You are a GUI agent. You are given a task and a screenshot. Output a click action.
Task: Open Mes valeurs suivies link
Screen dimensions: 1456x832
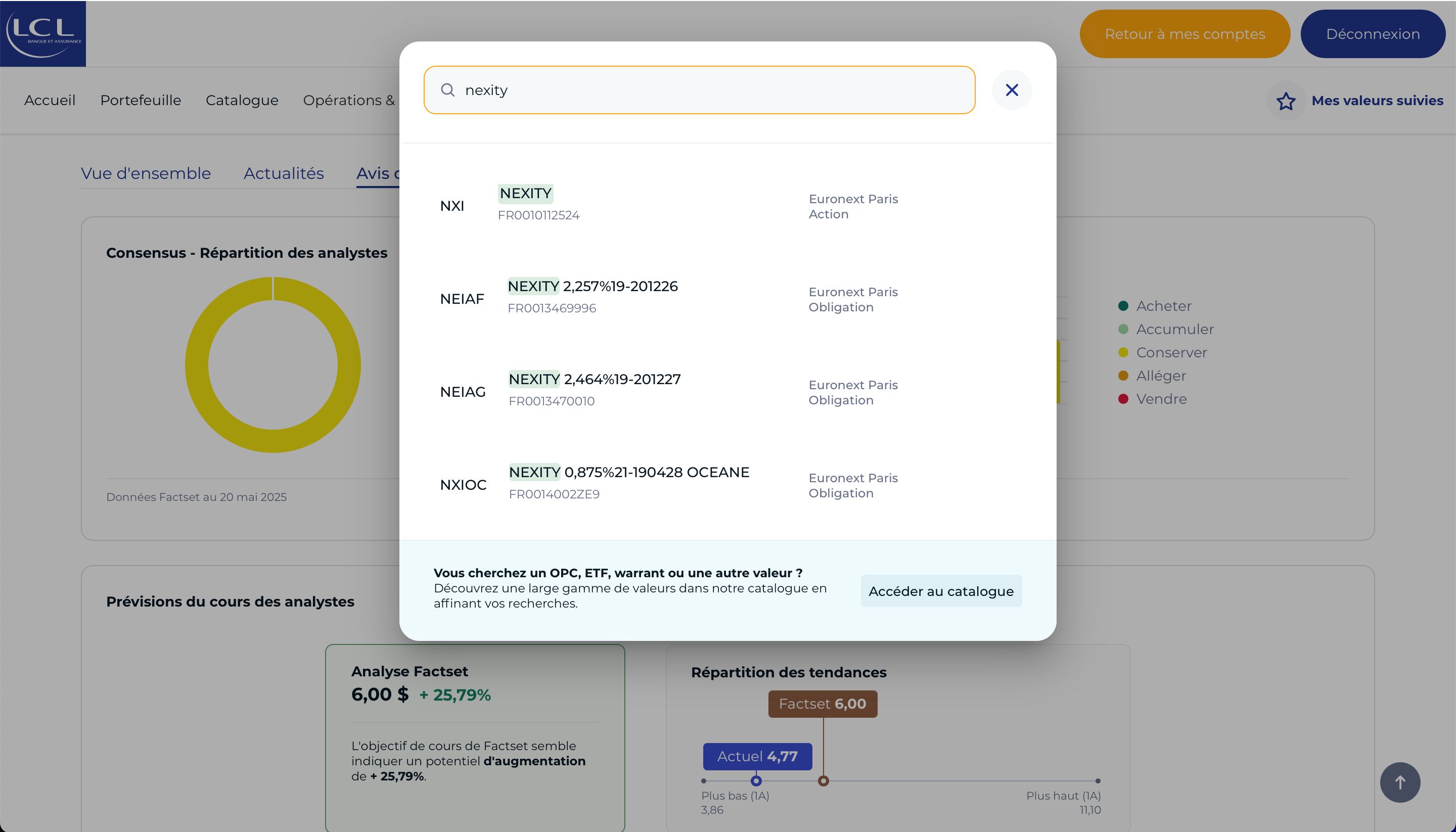pyautogui.click(x=1377, y=101)
